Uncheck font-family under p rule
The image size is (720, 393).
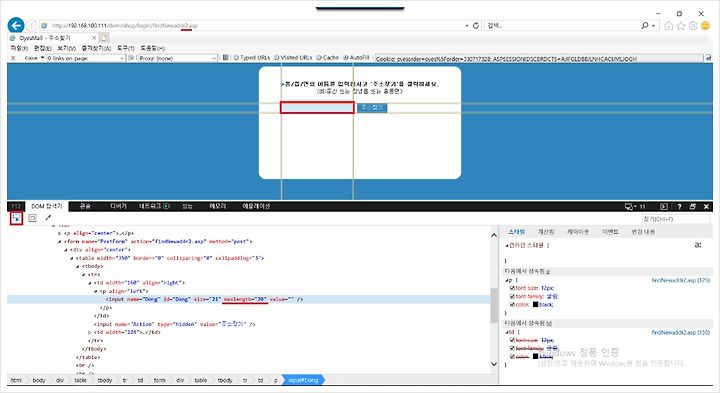click(512, 297)
